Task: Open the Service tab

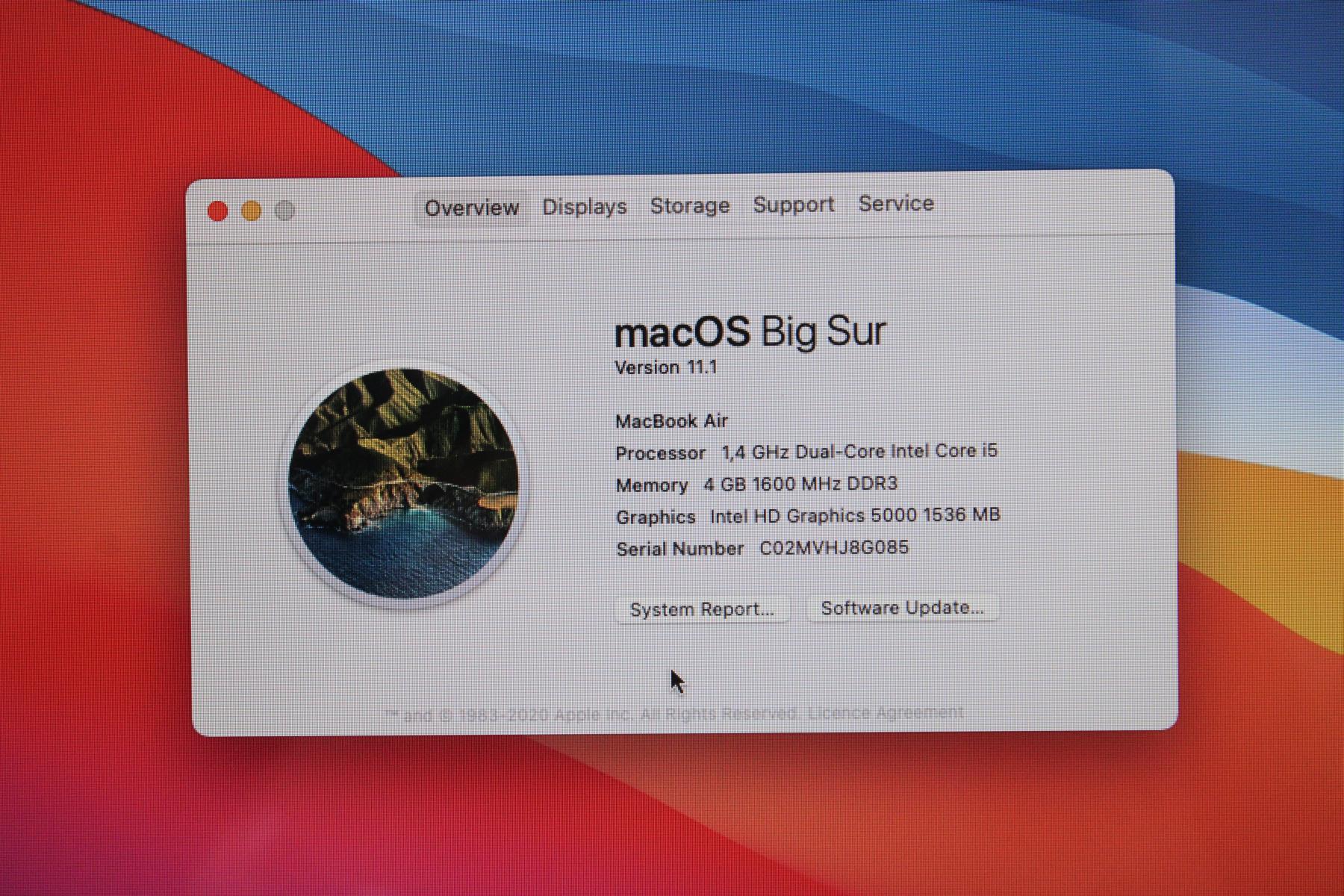Action: pyautogui.click(x=895, y=203)
